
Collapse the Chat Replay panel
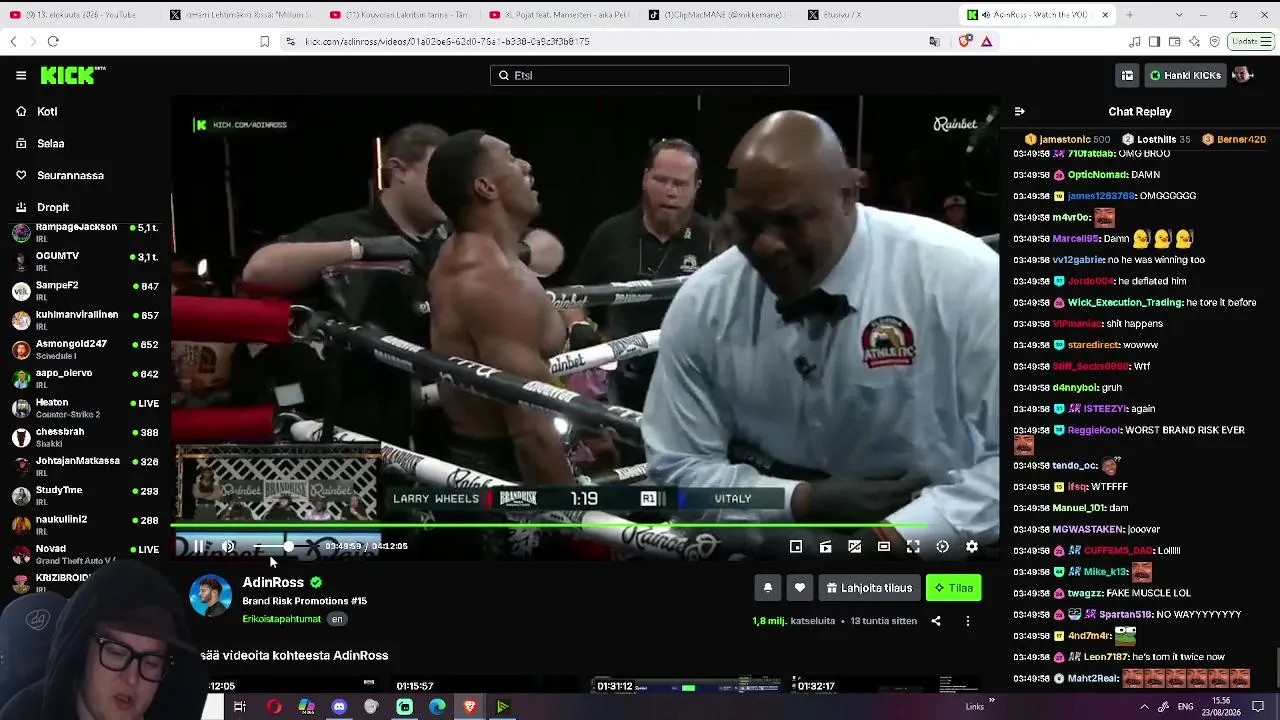tap(1020, 112)
